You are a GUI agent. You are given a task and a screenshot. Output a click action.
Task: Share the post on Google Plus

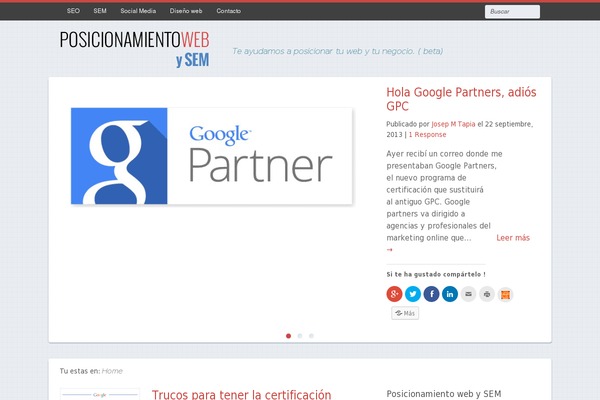click(x=394, y=294)
